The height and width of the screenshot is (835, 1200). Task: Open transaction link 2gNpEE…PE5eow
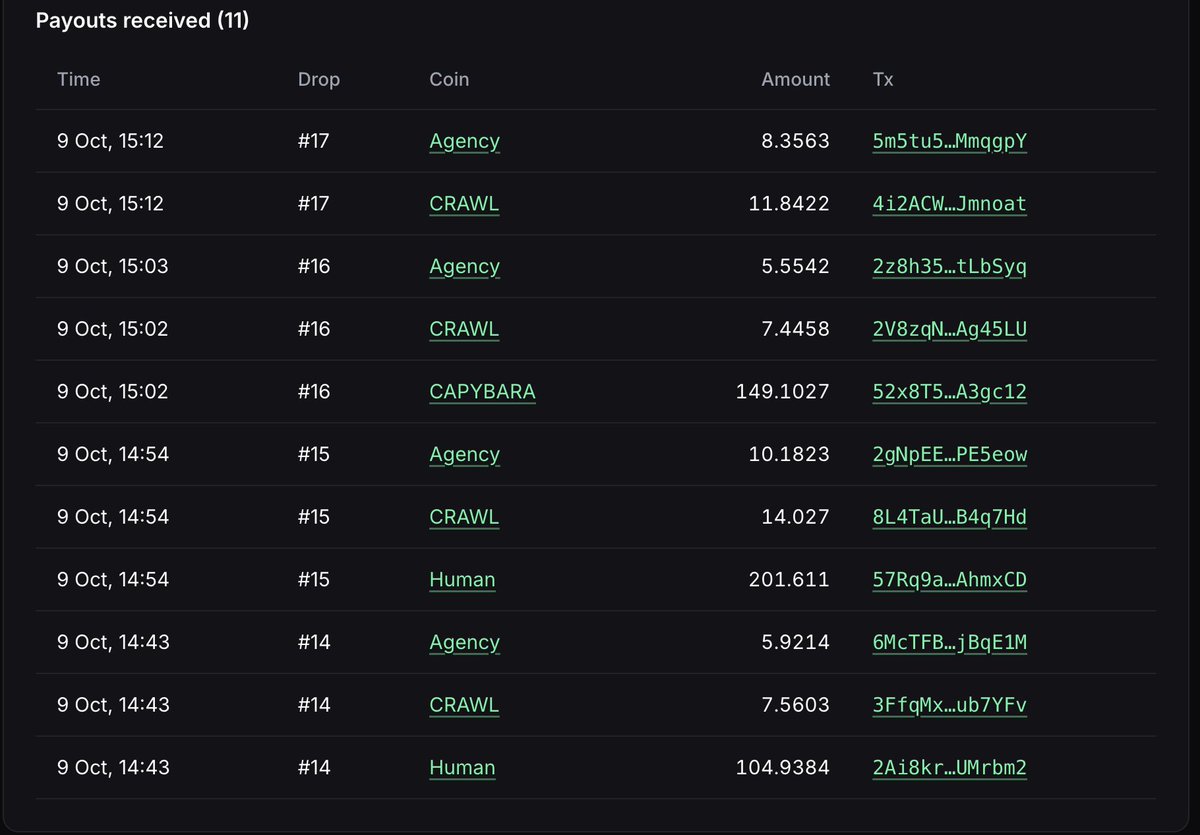pos(950,454)
